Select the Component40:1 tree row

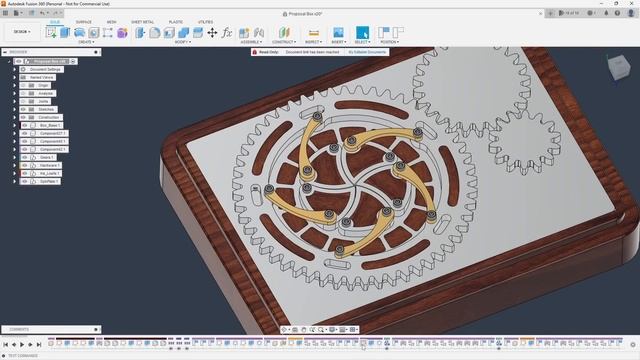(44, 142)
